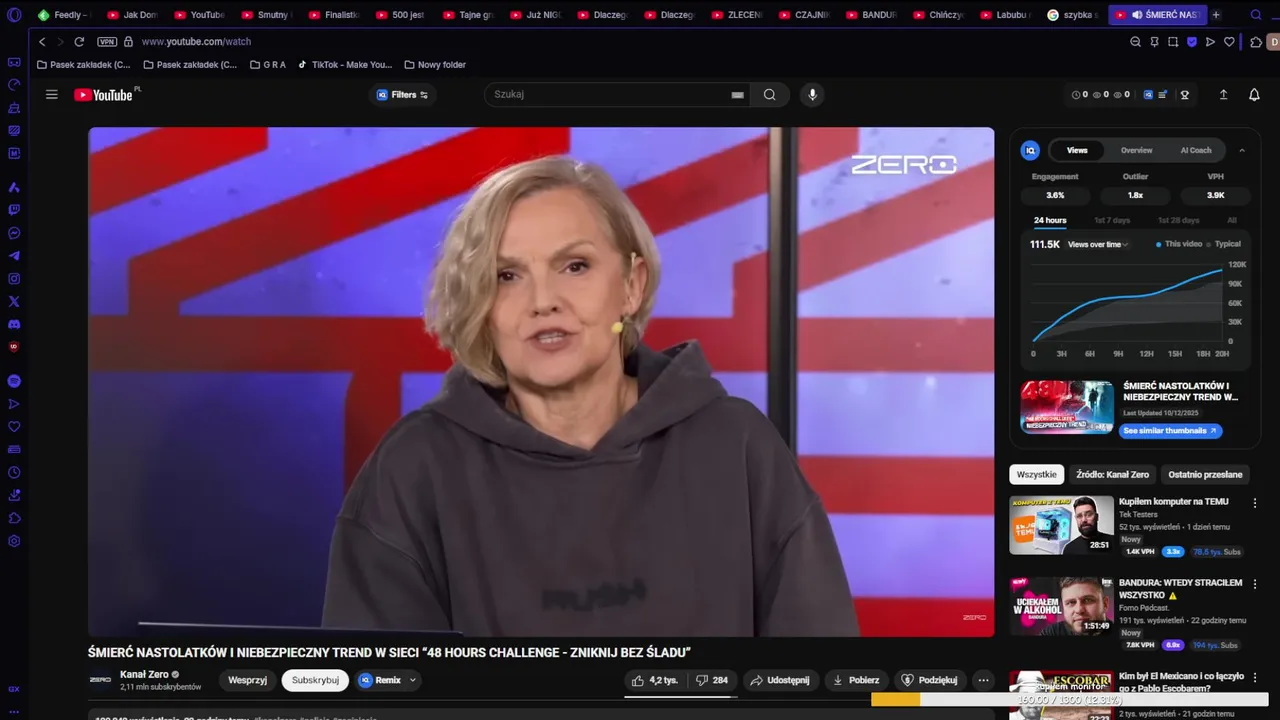Image resolution: width=1280 pixels, height=720 pixels.
Task: Open the toolbar heart bookmark icon
Action: click(x=1229, y=42)
